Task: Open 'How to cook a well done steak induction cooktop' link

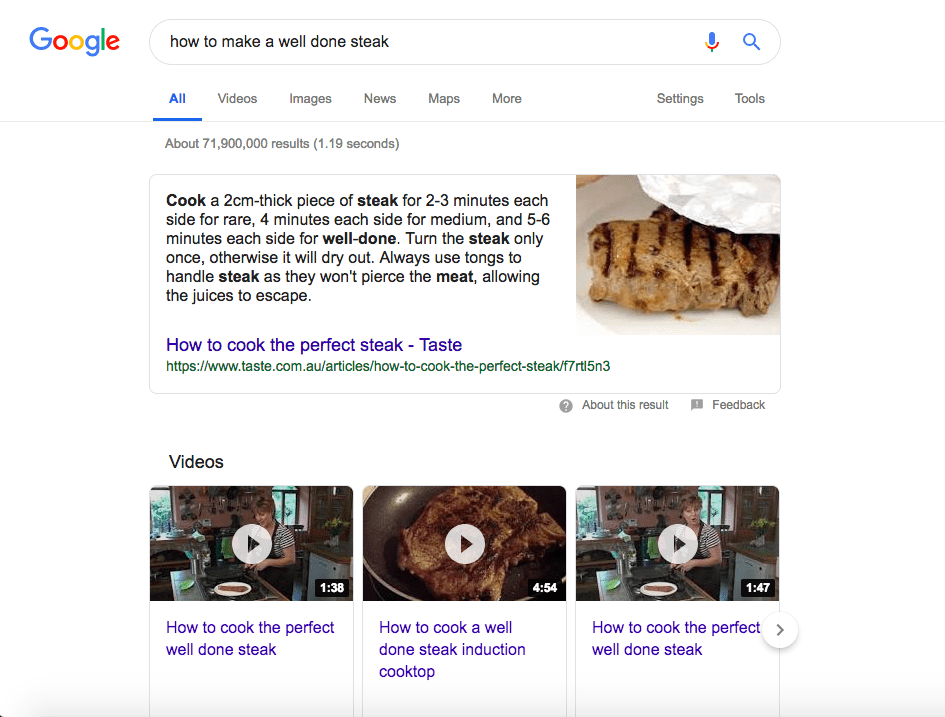Action: click(x=452, y=650)
